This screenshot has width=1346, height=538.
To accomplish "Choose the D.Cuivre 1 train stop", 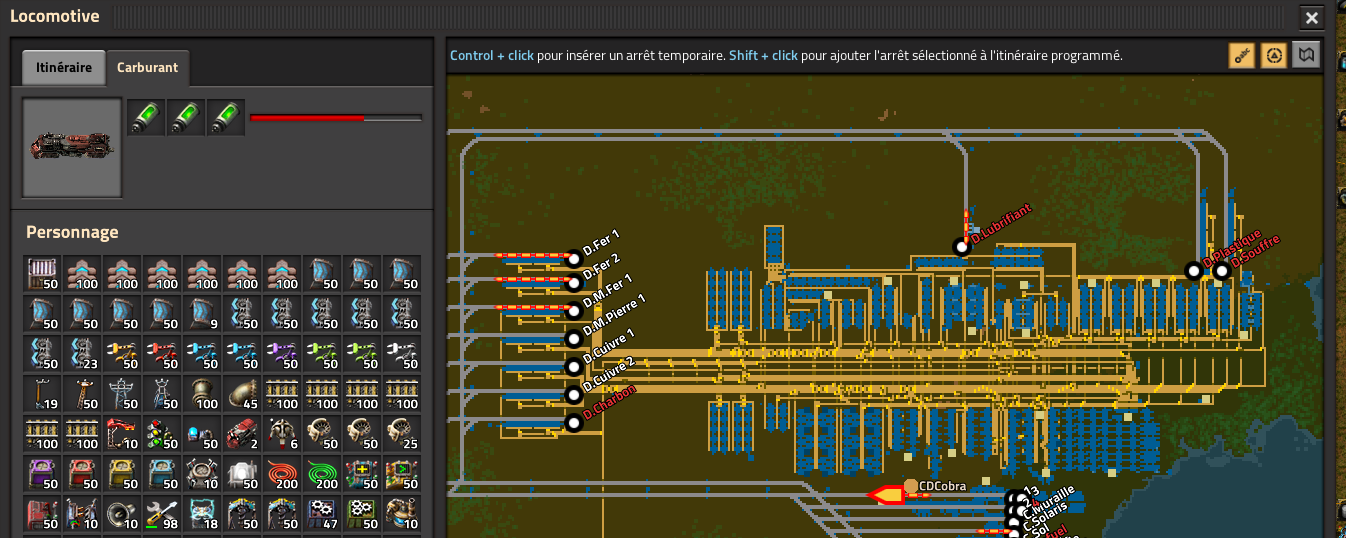I will [574, 367].
